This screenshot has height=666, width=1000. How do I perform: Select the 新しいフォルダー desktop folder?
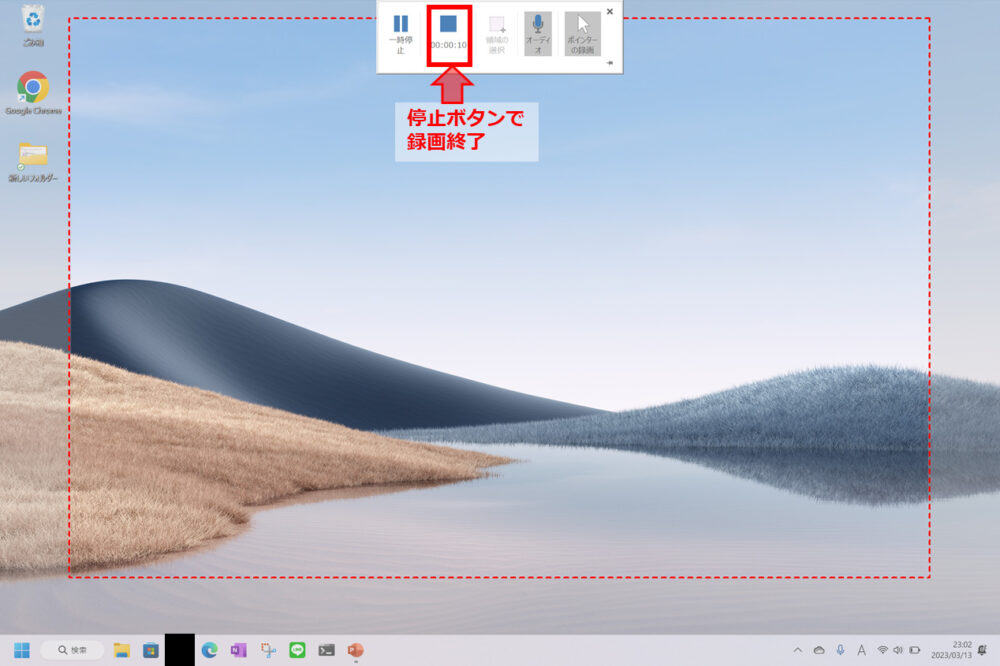pos(33,162)
